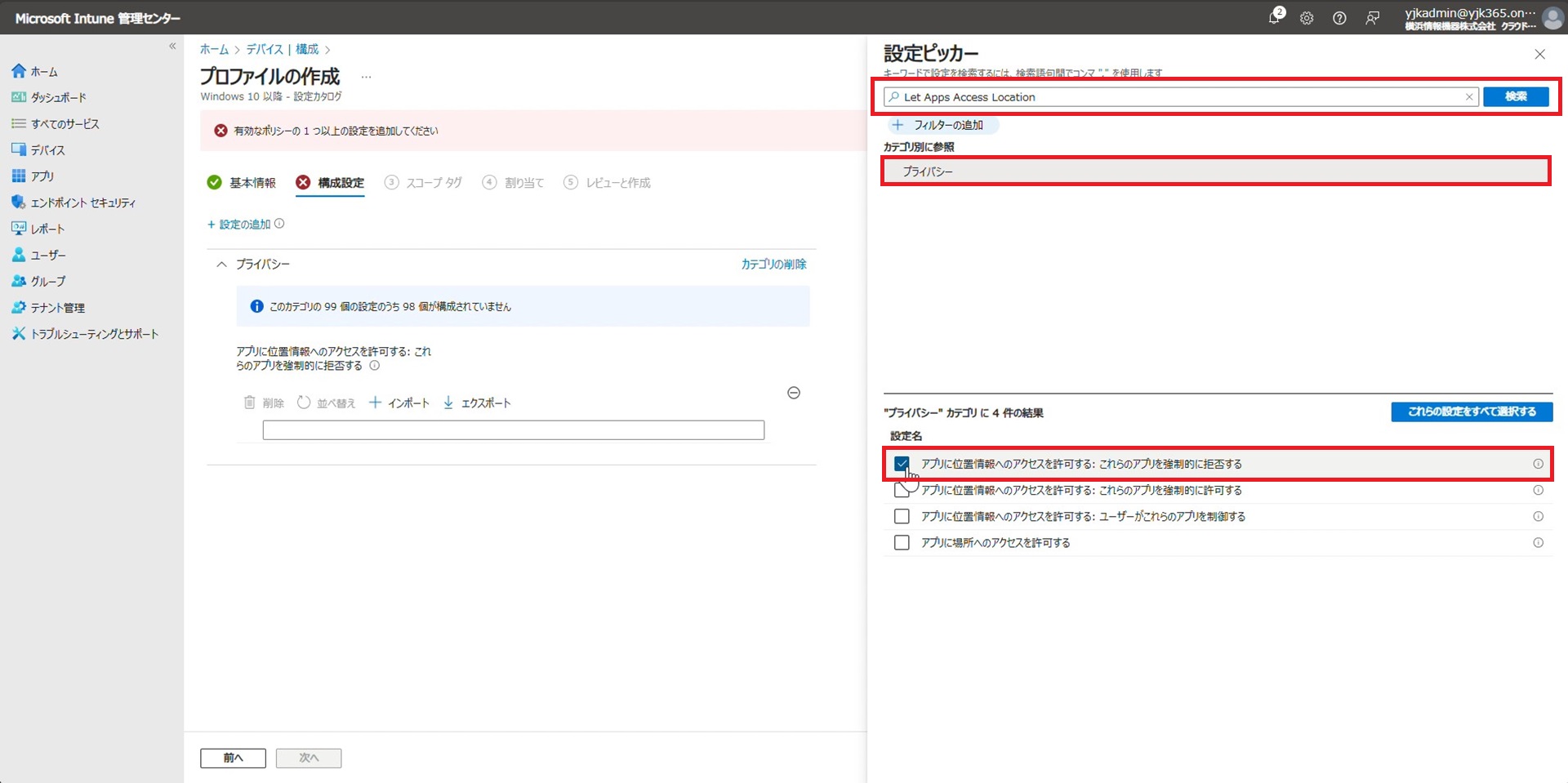Click info icon beside the location access setting
The height and width of the screenshot is (783, 1568).
click(x=375, y=366)
